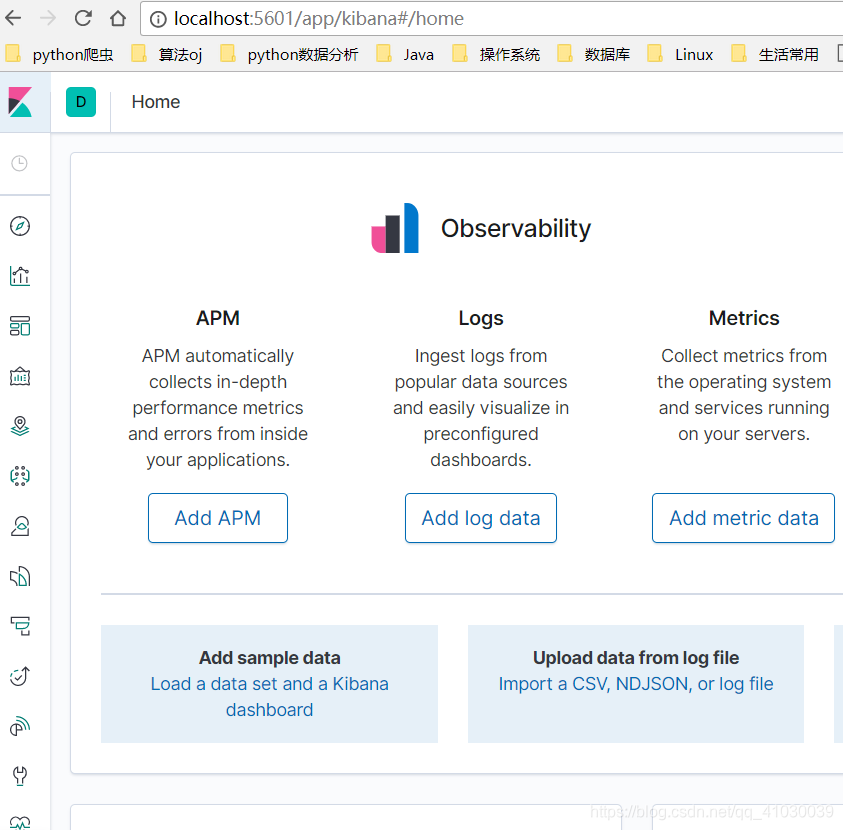Image resolution: width=843 pixels, height=830 pixels.
Task: Open browser home page button
Action: tap(118, 18)
